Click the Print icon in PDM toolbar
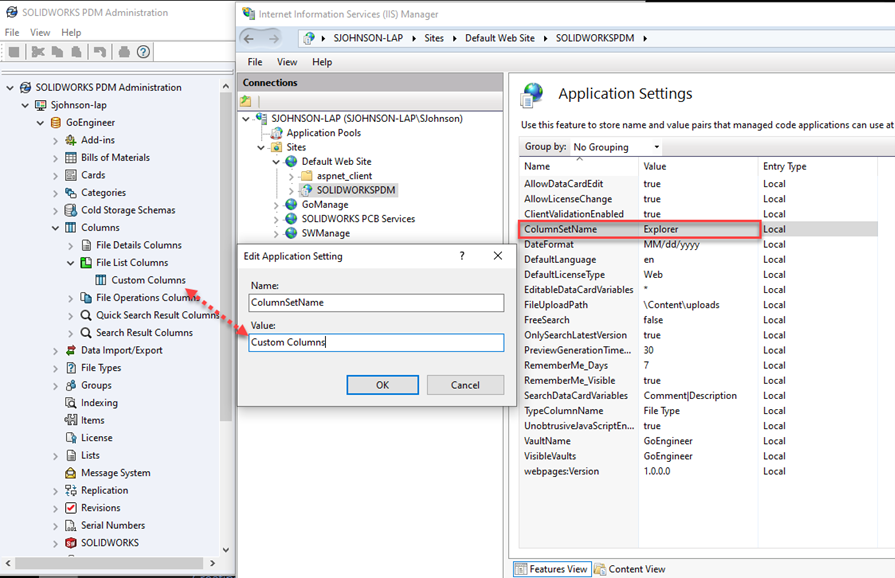895x578 pixels. coord(124,52)
